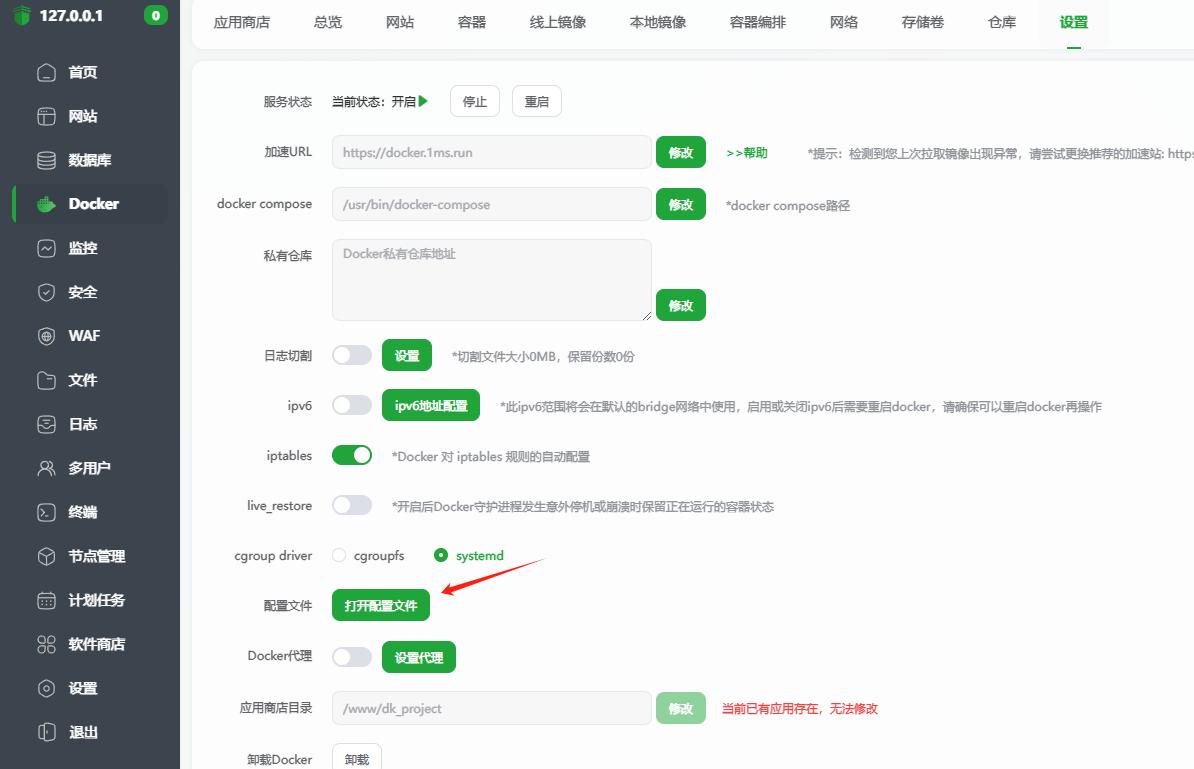Enable the live_restore switch

click(352, 505)
